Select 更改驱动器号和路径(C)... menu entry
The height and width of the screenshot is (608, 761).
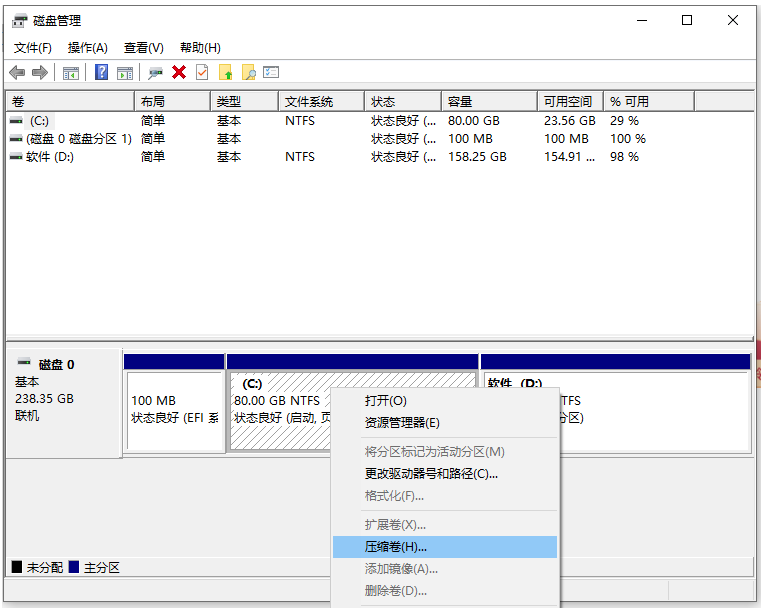click(431, 474)
